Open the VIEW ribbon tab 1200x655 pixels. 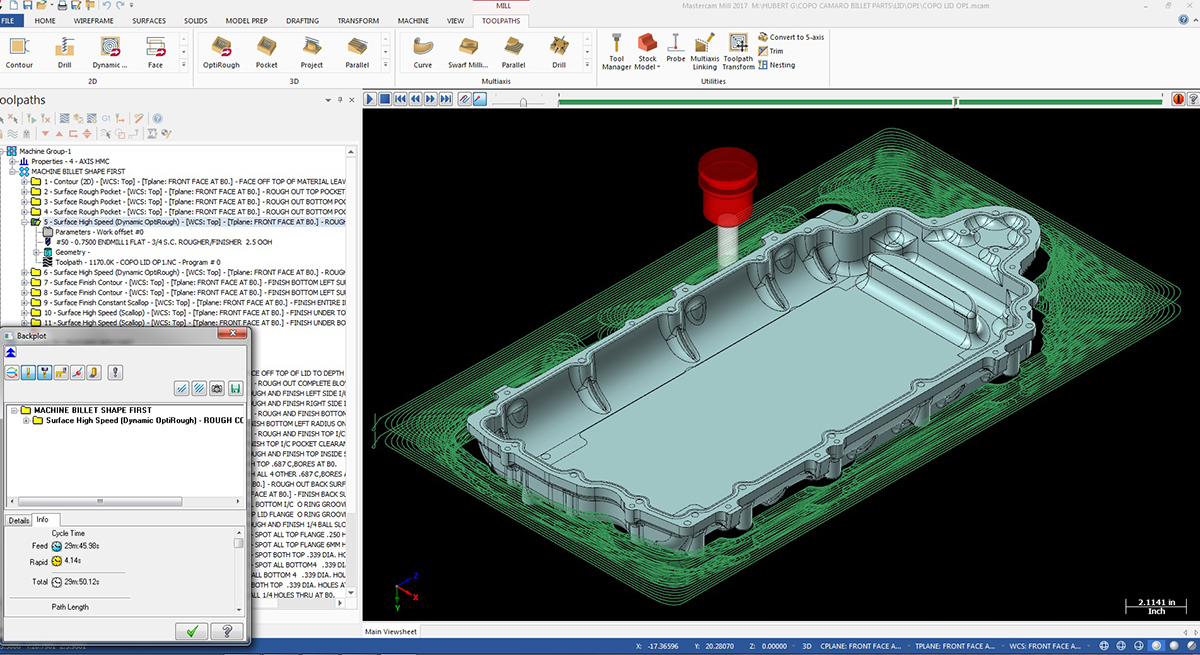455,20
